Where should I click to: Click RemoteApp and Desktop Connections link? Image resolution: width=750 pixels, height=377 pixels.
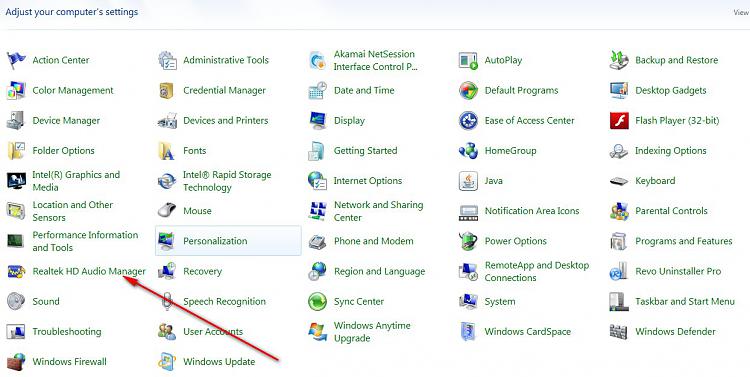click(x=537, y=271)
